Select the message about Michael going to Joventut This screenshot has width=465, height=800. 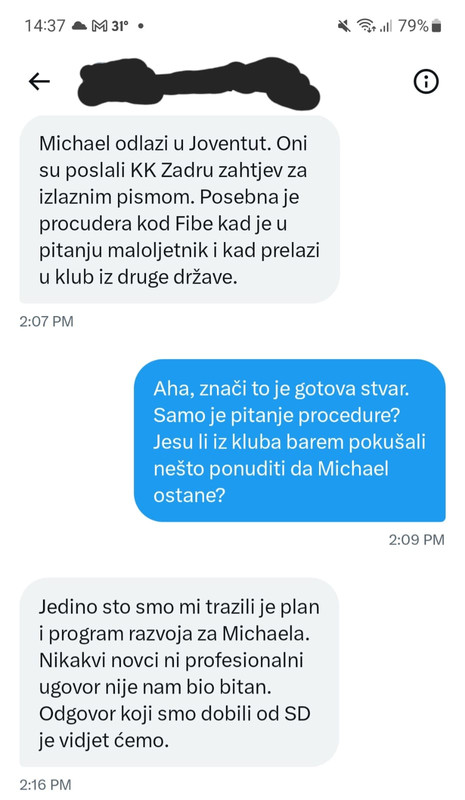[x=179, y=210]
